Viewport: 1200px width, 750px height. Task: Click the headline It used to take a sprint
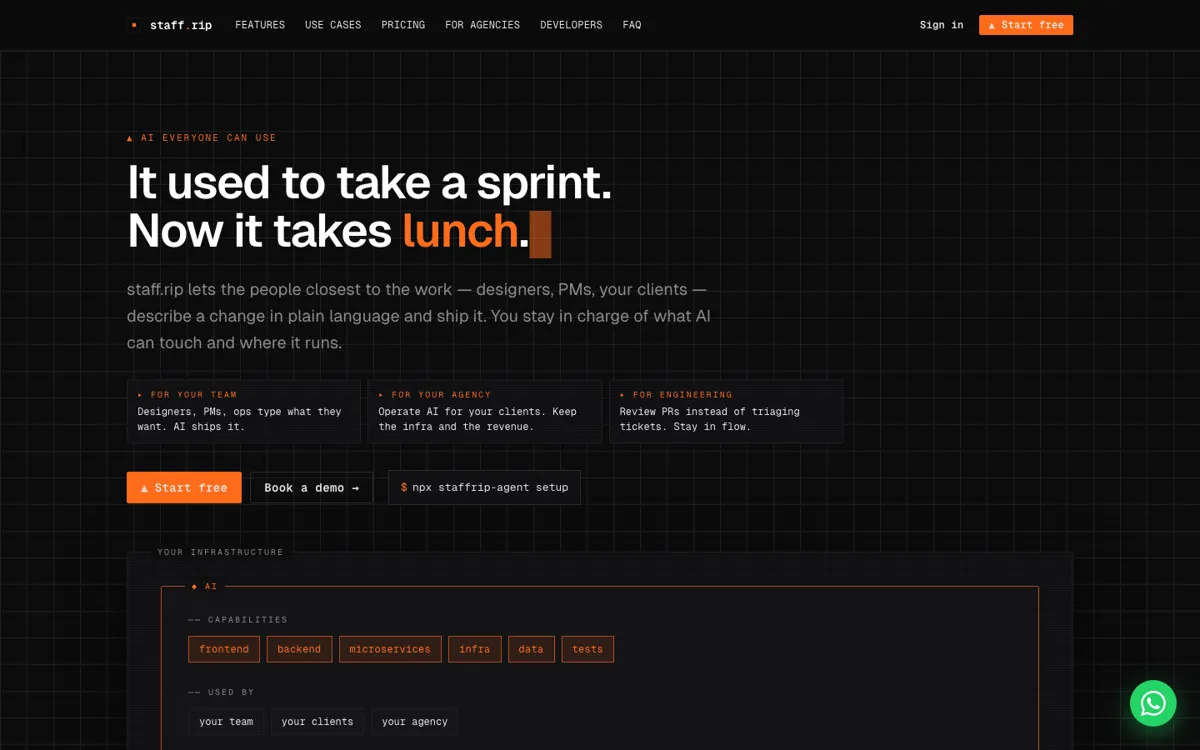(369, 183)
